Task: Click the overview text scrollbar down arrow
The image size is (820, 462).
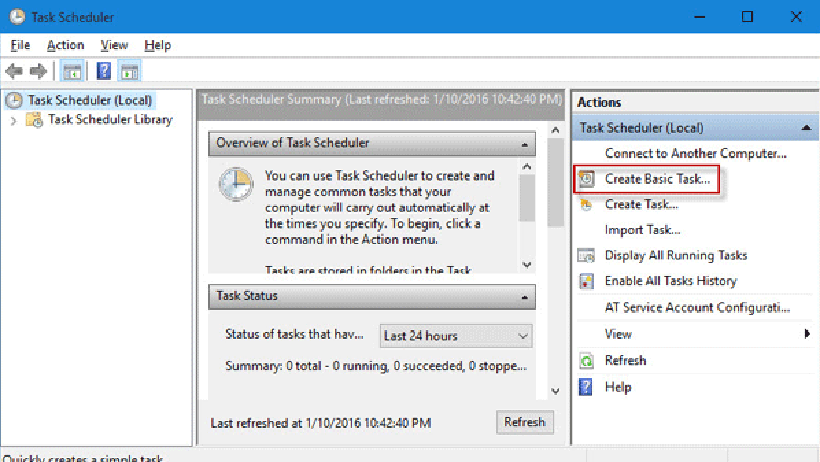Action: [x=527, y=265]
